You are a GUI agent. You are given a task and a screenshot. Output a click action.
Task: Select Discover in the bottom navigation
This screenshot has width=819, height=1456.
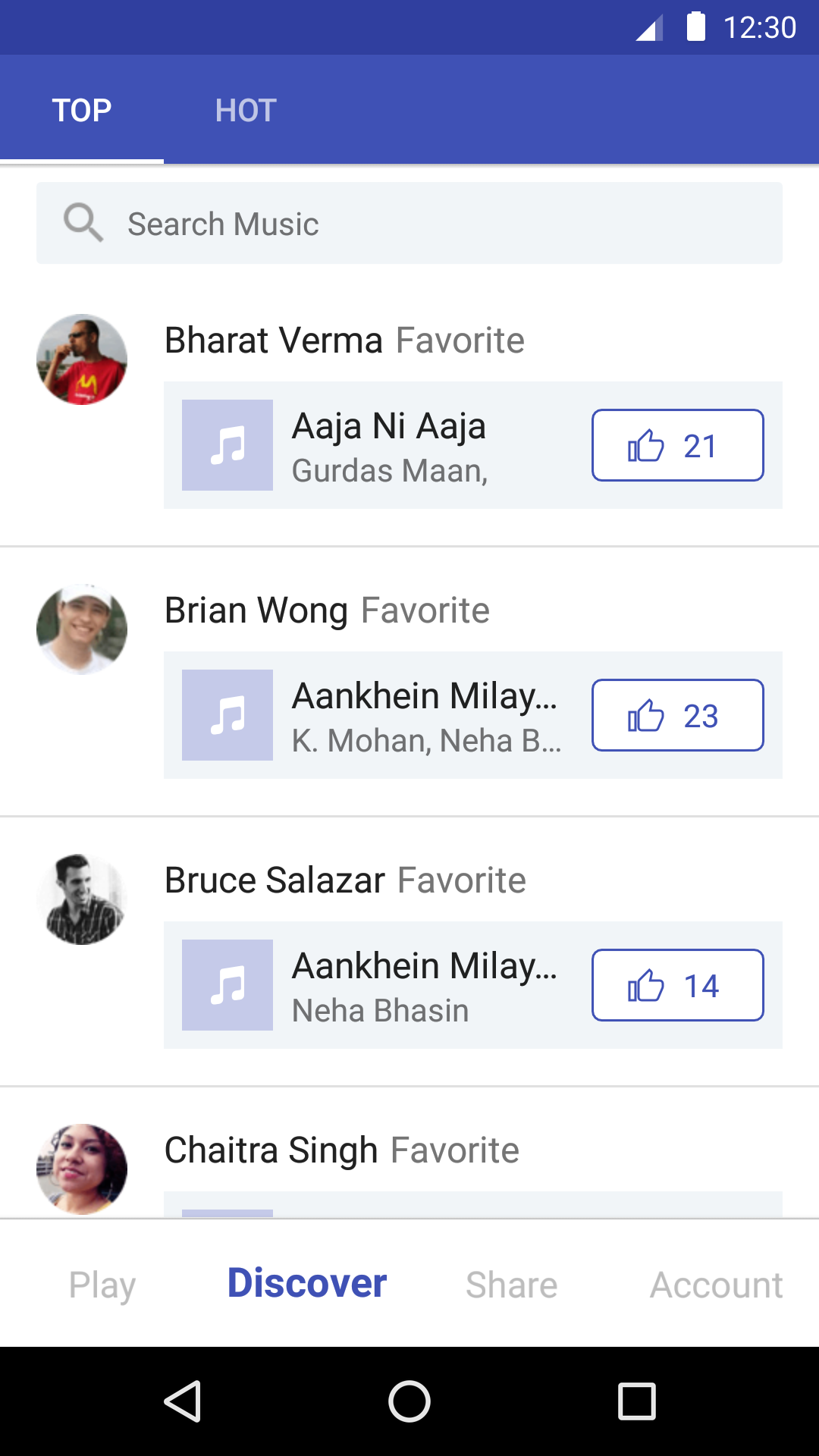click(x=307, y=1283)
